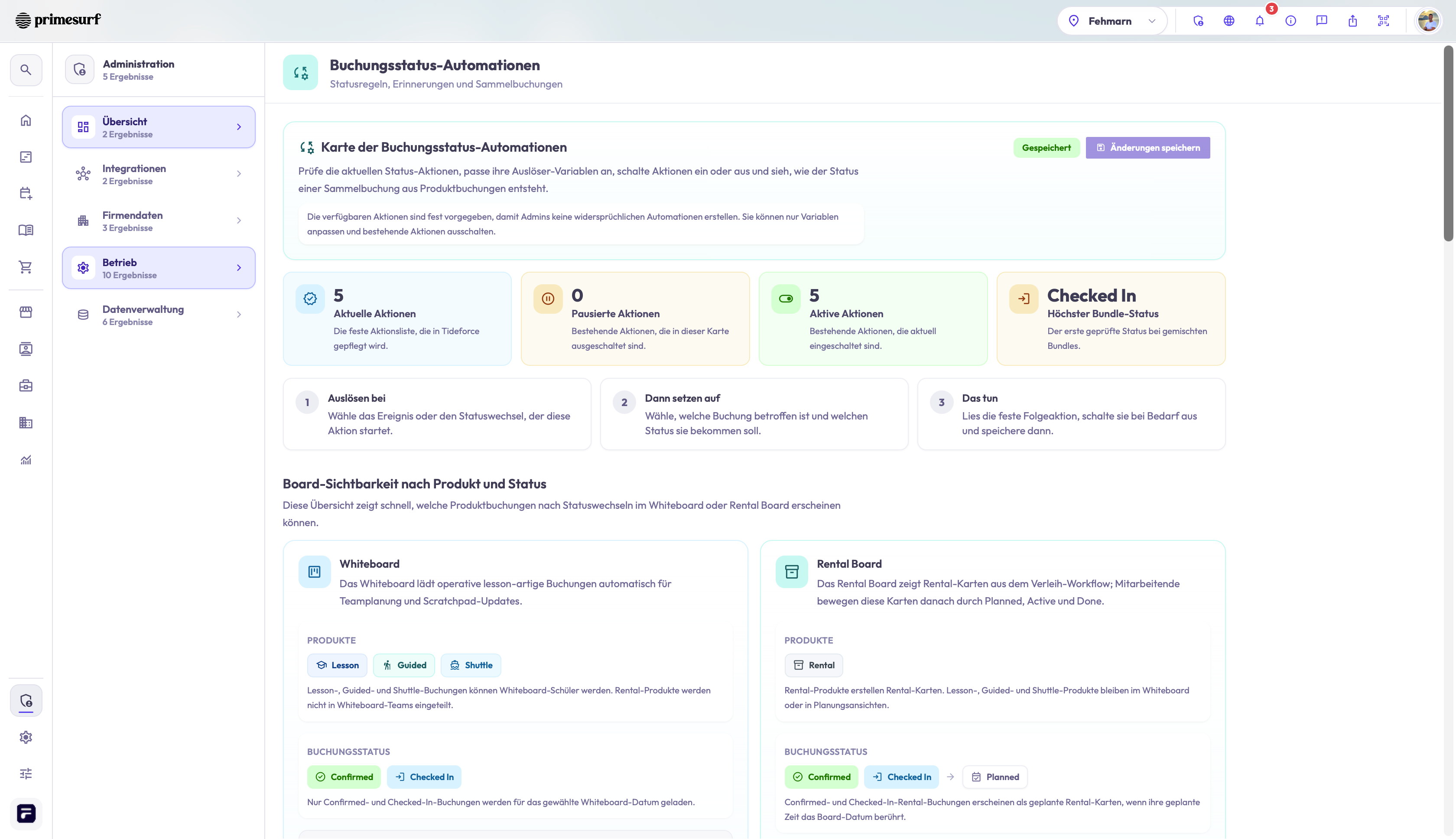Screen dimensions: 1456x839
Task: Click 'Board-Sichtbarkeit nach Produkt und Status' heading
Action: point(414,484)
